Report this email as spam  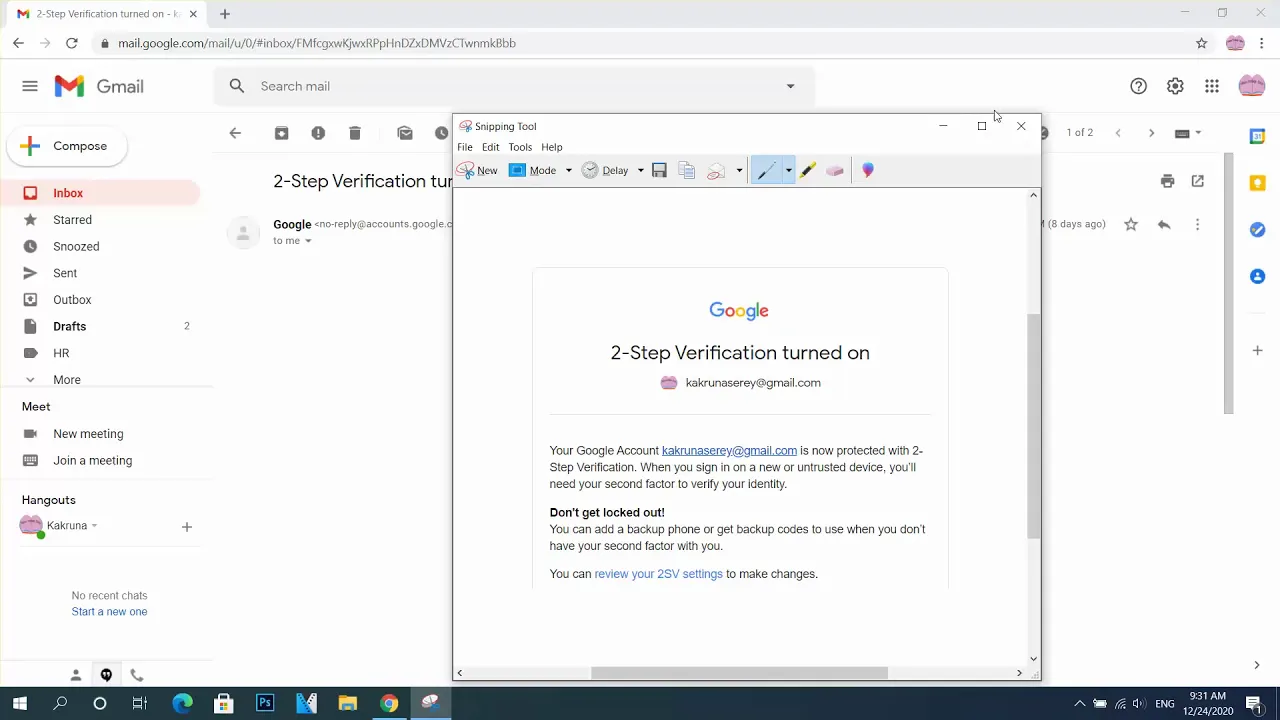(318, 133)
